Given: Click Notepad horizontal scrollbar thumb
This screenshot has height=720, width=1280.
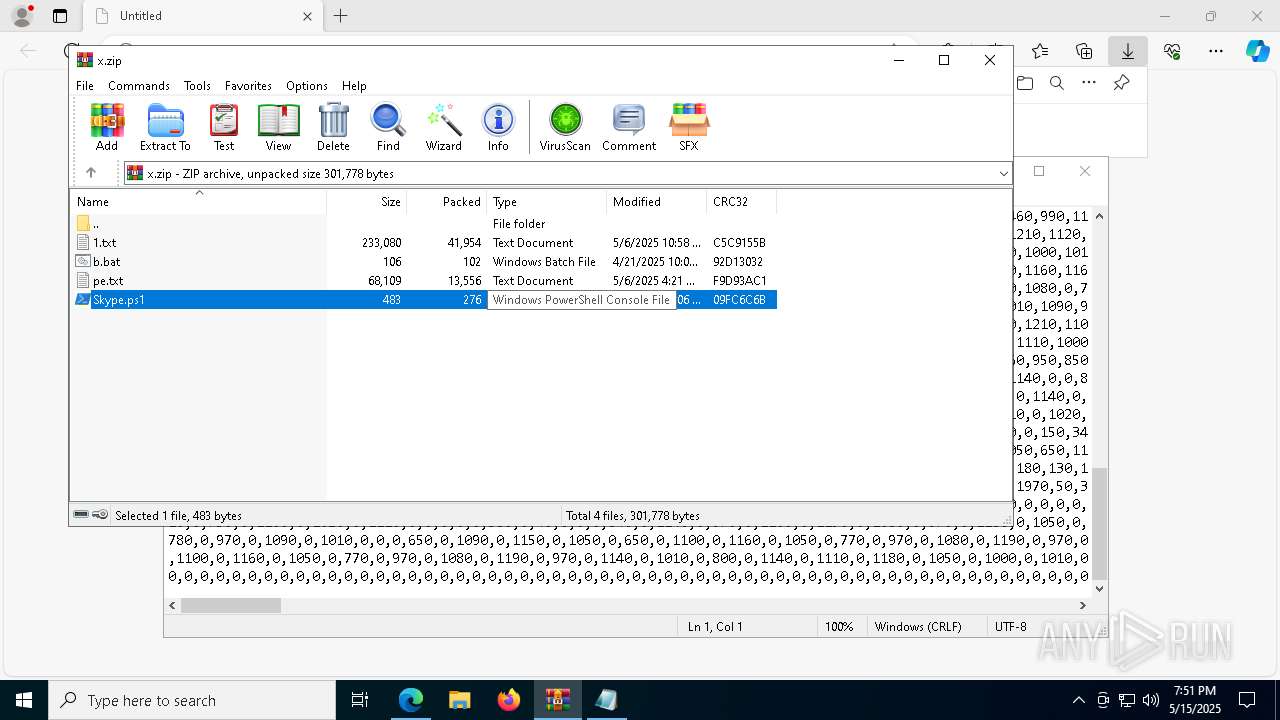Looking at the screenshot, I should pos(231,605).
